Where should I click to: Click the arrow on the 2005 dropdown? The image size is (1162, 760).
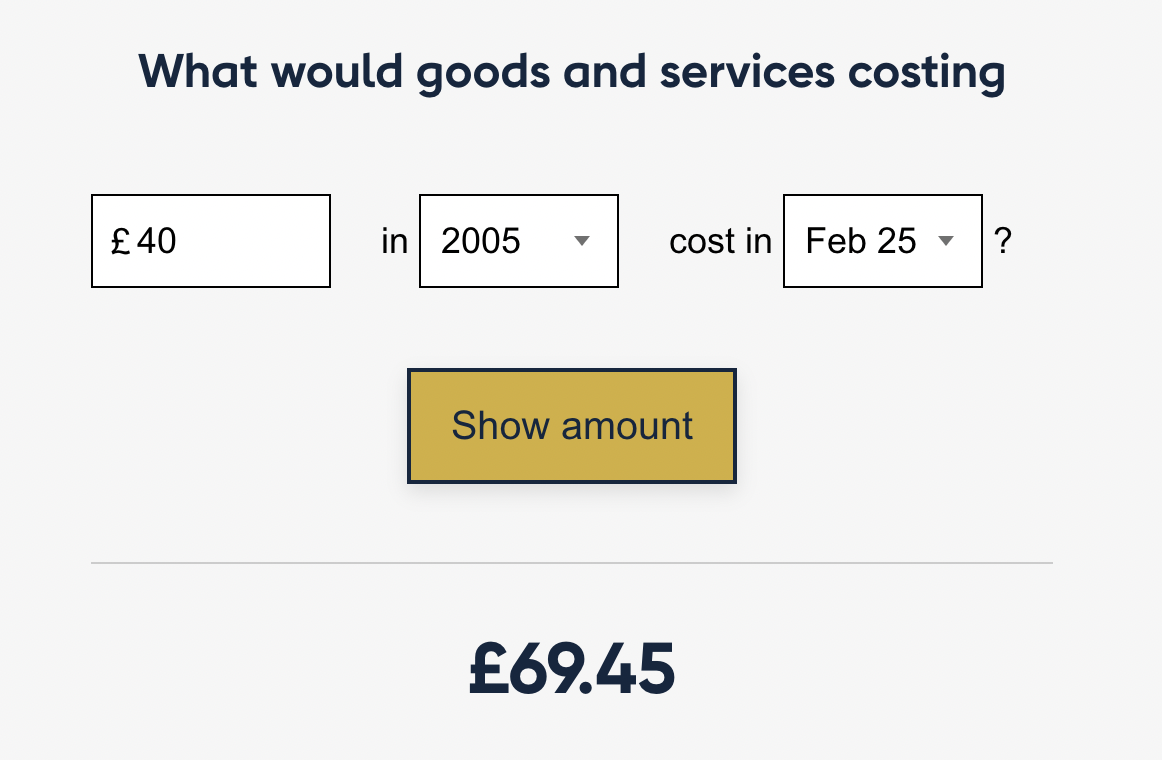(x=582, y=241)
